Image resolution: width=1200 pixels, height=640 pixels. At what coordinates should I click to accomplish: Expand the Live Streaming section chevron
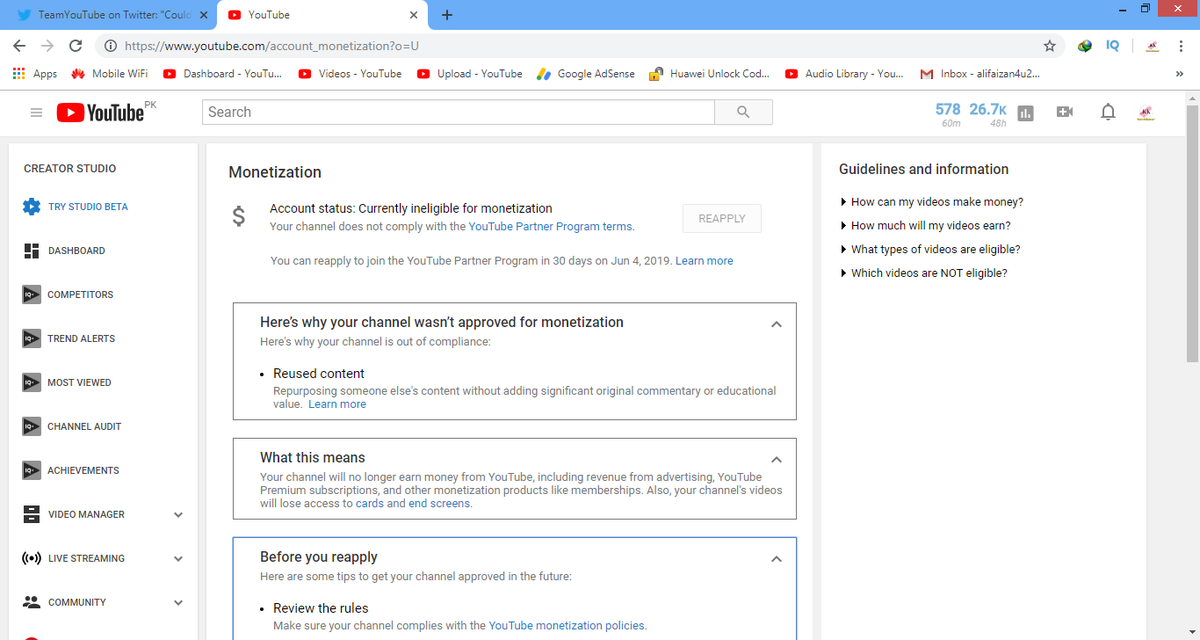click(x=178, y=559)
